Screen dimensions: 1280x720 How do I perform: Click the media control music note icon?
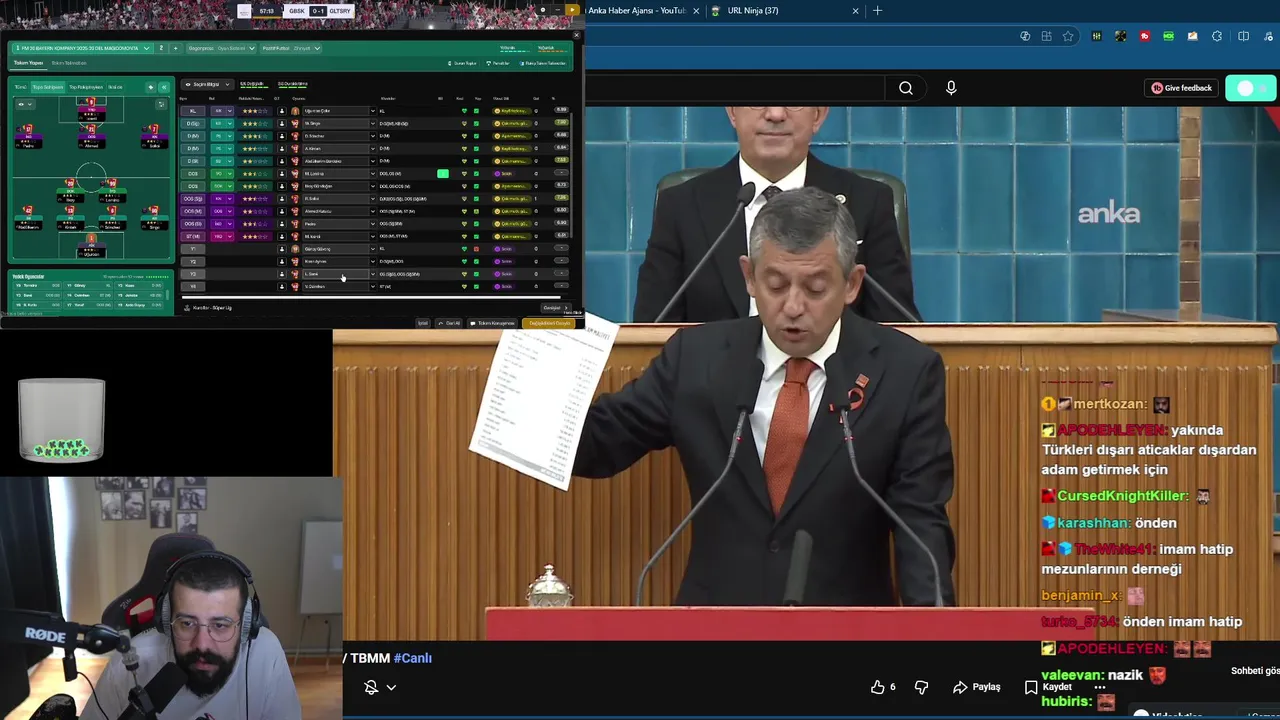pyautogui.click(x=1268, y=36)
